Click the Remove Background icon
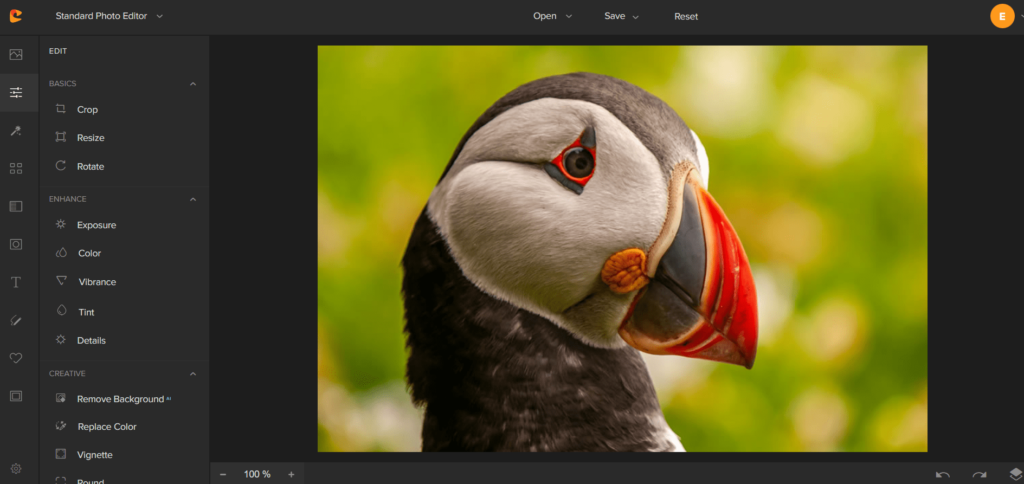1024x484 pixels. (61, 398)
